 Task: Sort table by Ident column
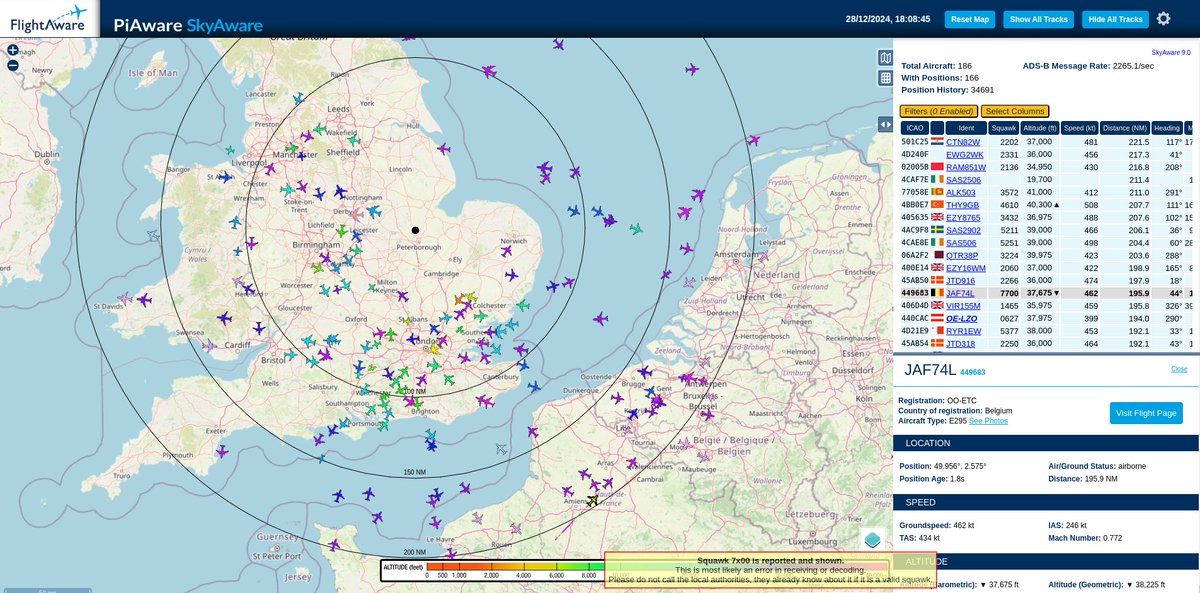(x=966, y=128)
